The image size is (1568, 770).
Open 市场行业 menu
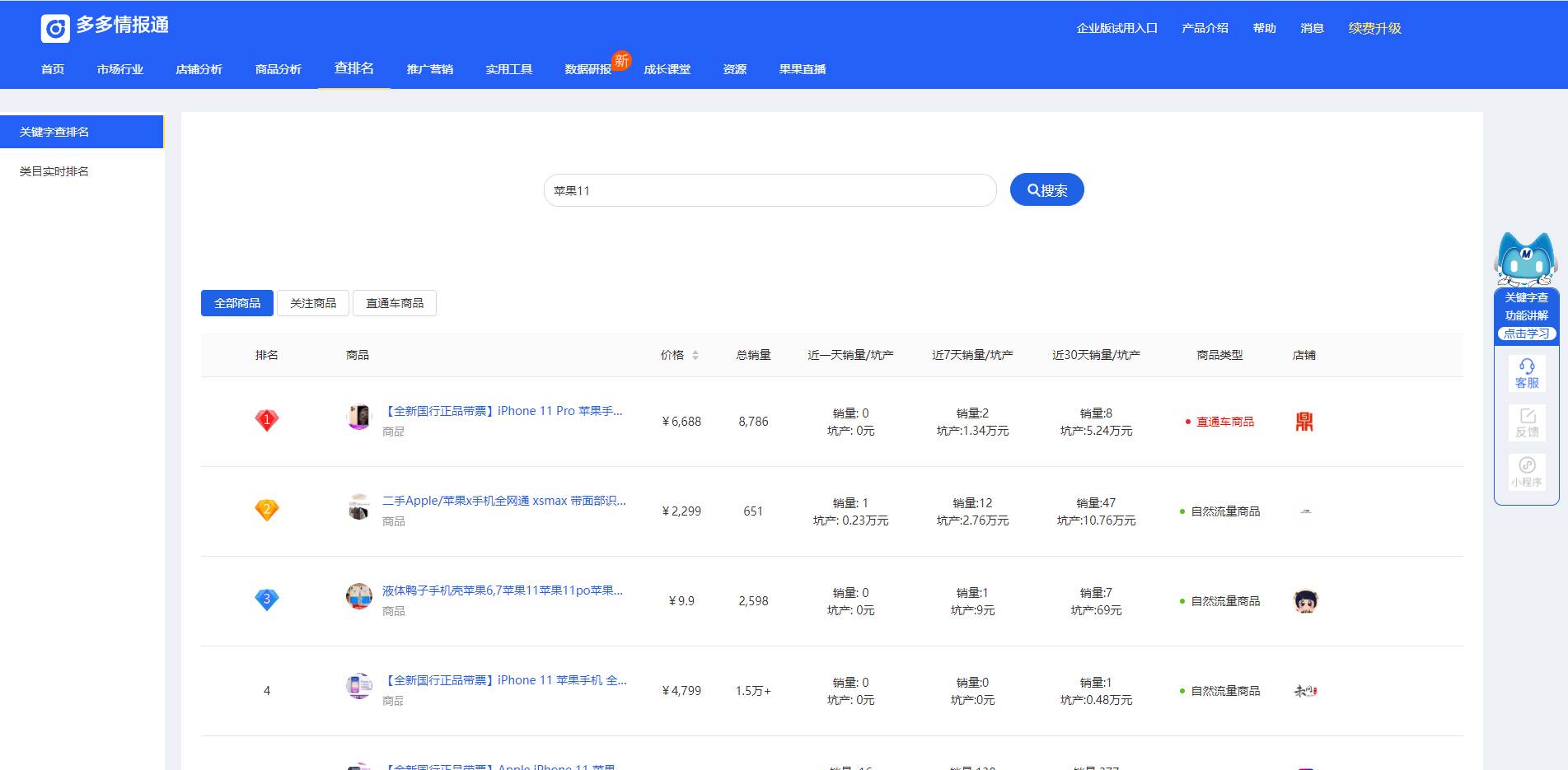pyautogui.click(x=120, y=69)
